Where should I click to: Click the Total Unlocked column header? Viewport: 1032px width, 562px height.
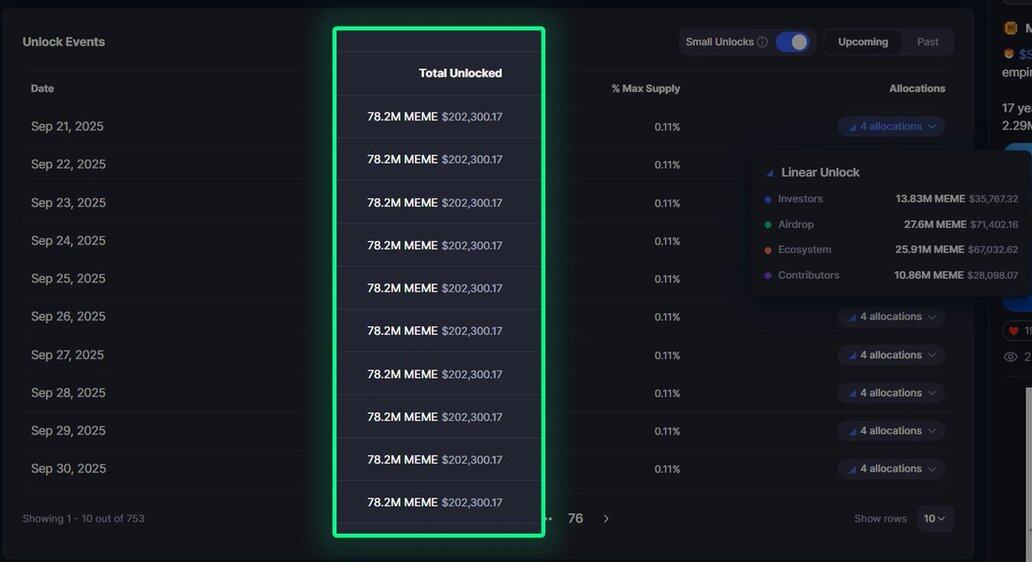coord(460,73)
